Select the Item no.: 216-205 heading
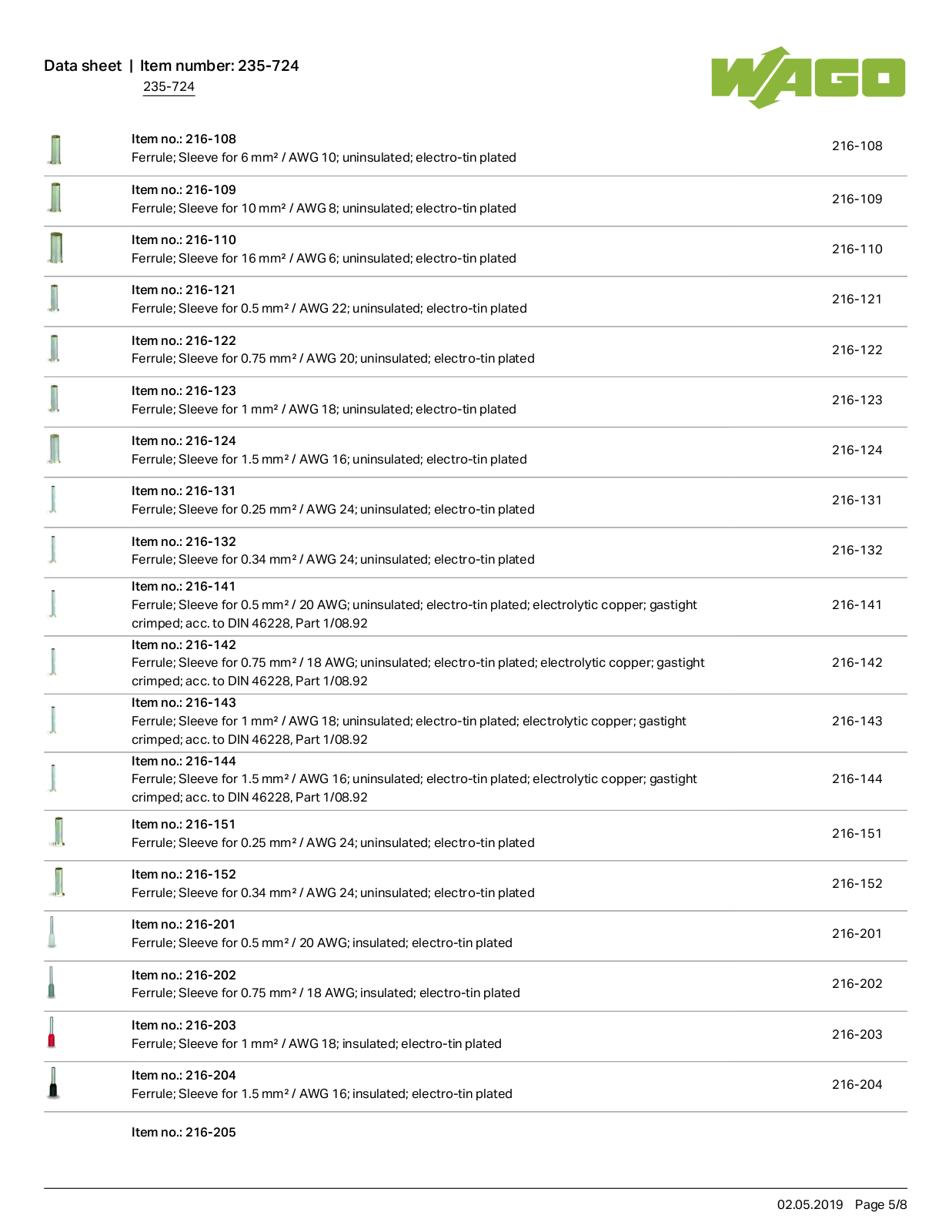 [x=184, y=1132]
